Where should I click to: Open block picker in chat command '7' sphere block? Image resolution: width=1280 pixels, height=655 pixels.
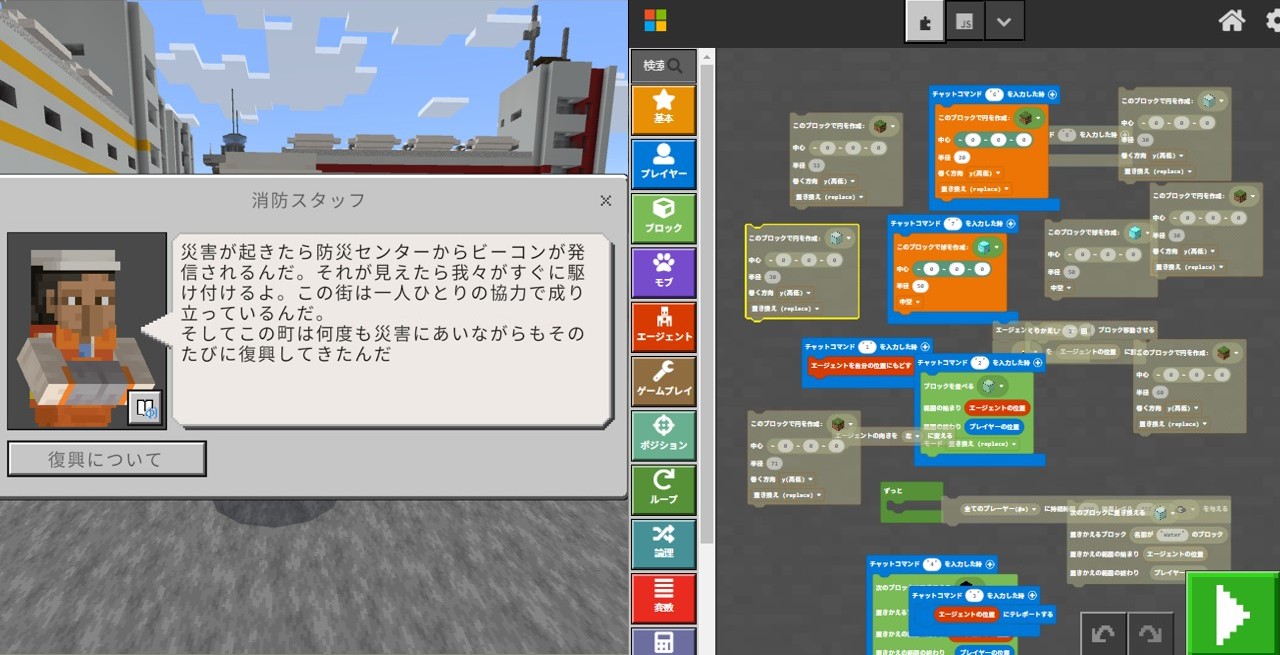point(986,247)
